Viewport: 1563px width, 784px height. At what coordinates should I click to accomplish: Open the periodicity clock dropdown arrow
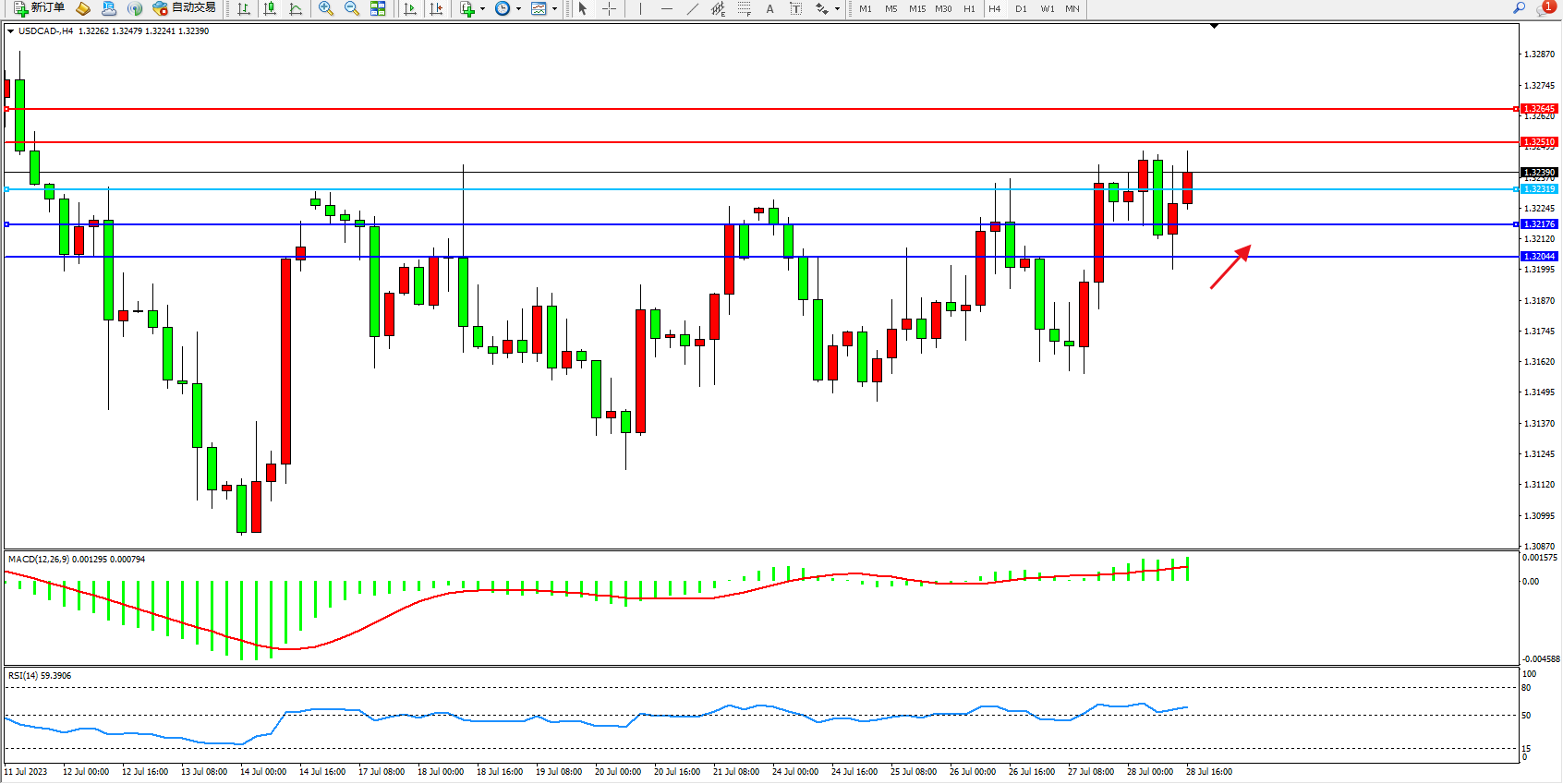[518, 8]
